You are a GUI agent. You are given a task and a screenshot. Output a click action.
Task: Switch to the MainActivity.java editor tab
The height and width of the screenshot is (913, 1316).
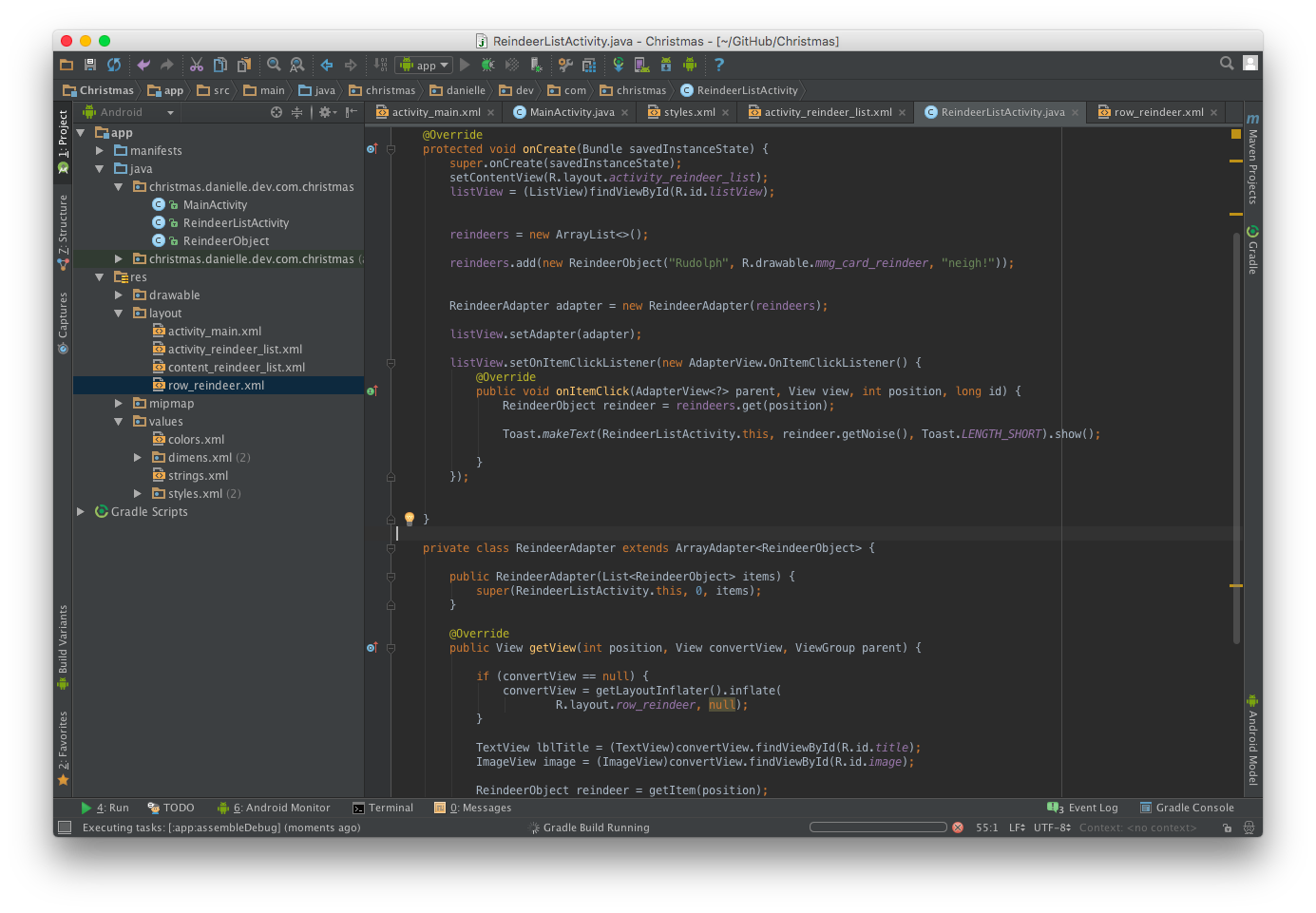pos(571,112)
